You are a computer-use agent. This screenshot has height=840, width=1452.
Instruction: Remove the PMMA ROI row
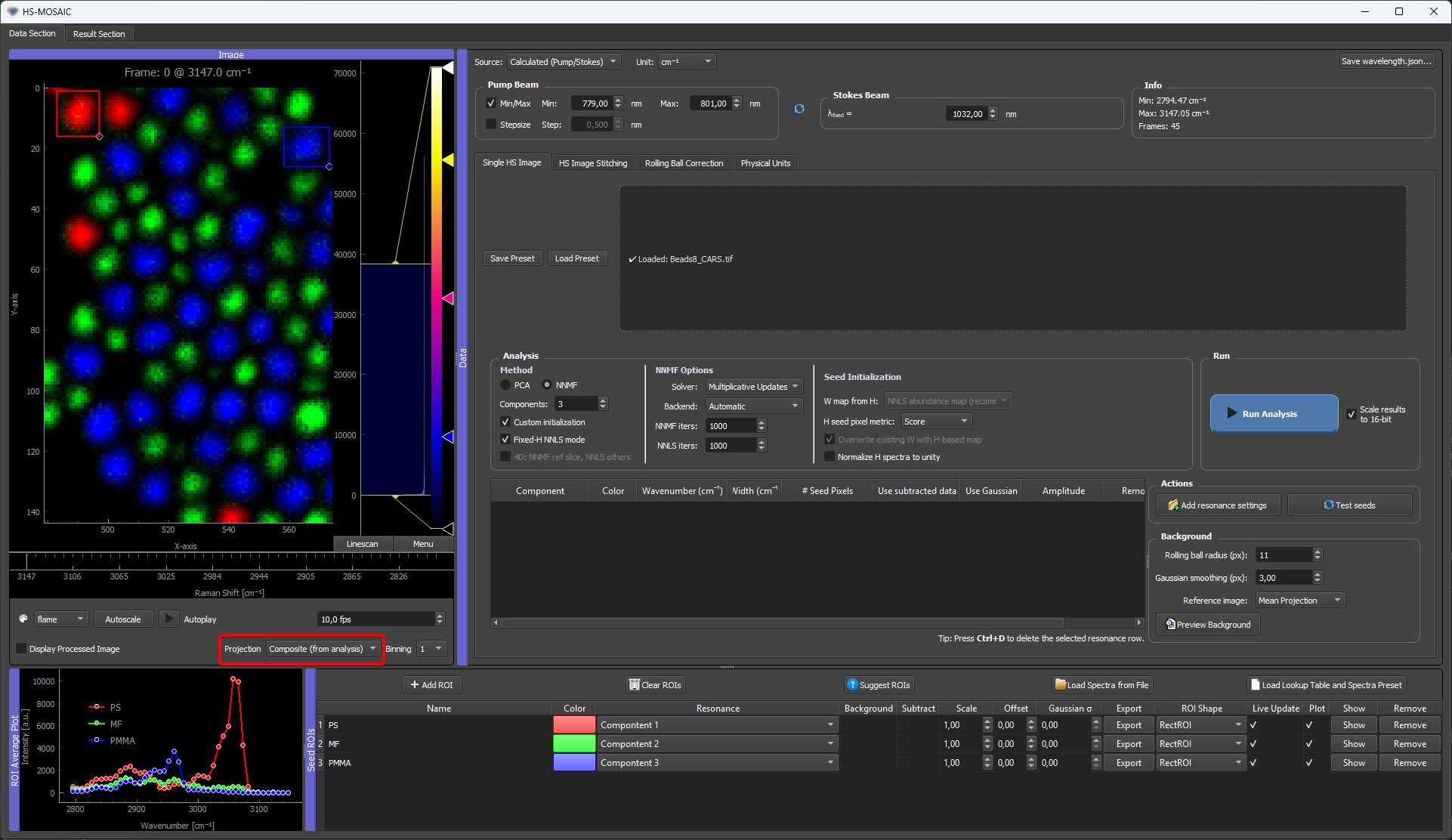(x=1410, y=763)
